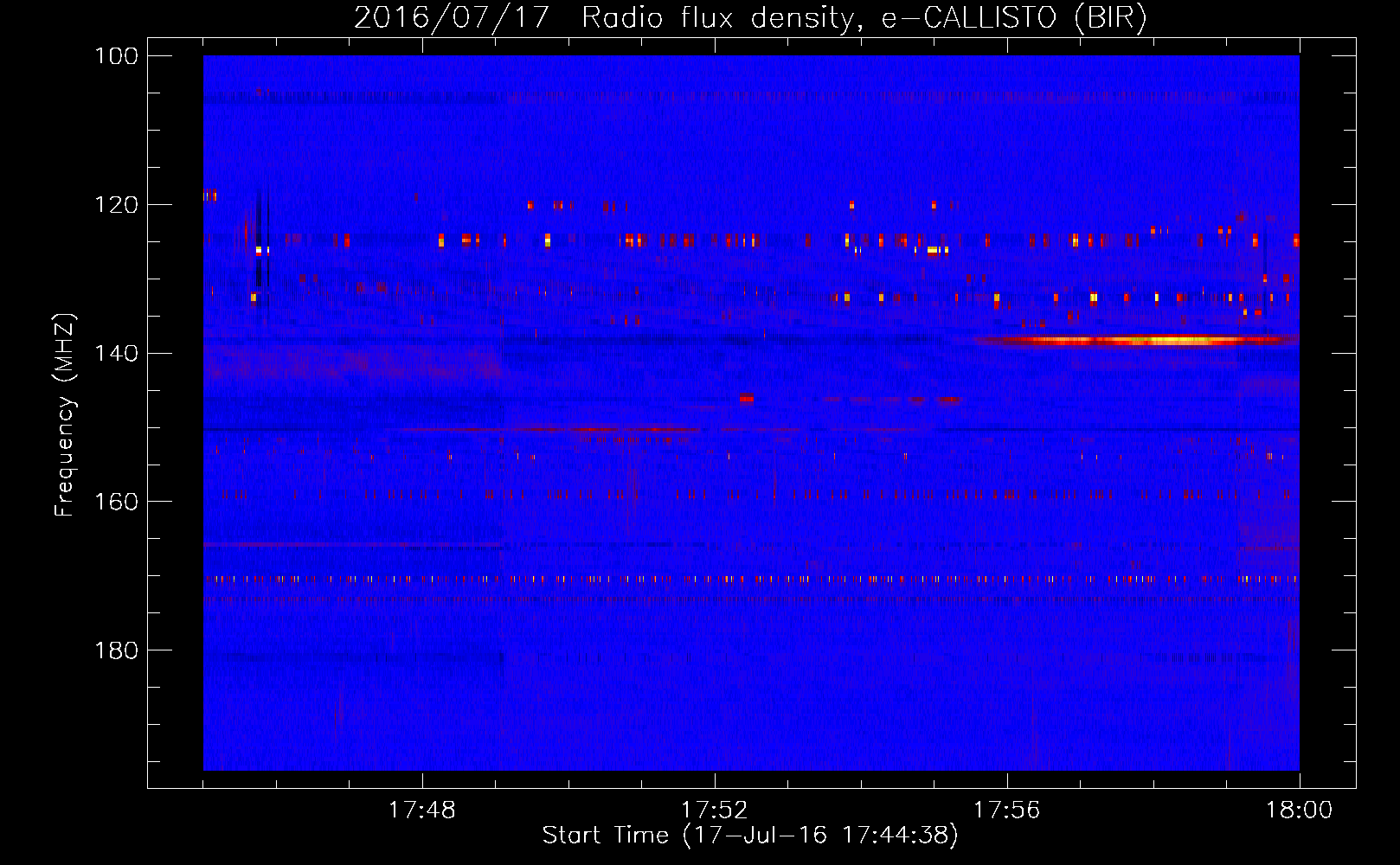The height and width of the screenshot is (865, 1400).
Task: Click the 'Frequency (MHZ)' axis label
Action: [65, 415]
